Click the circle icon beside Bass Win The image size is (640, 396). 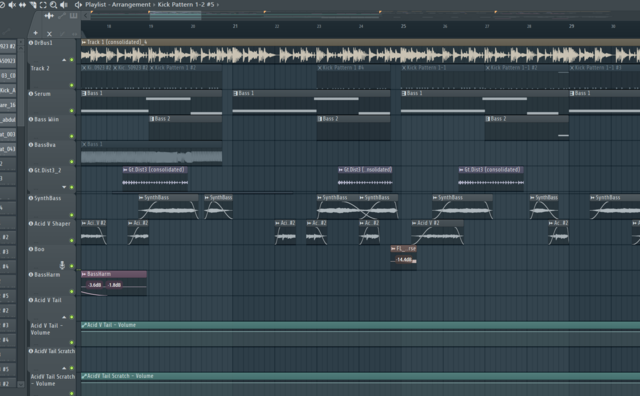coord(31,119)
